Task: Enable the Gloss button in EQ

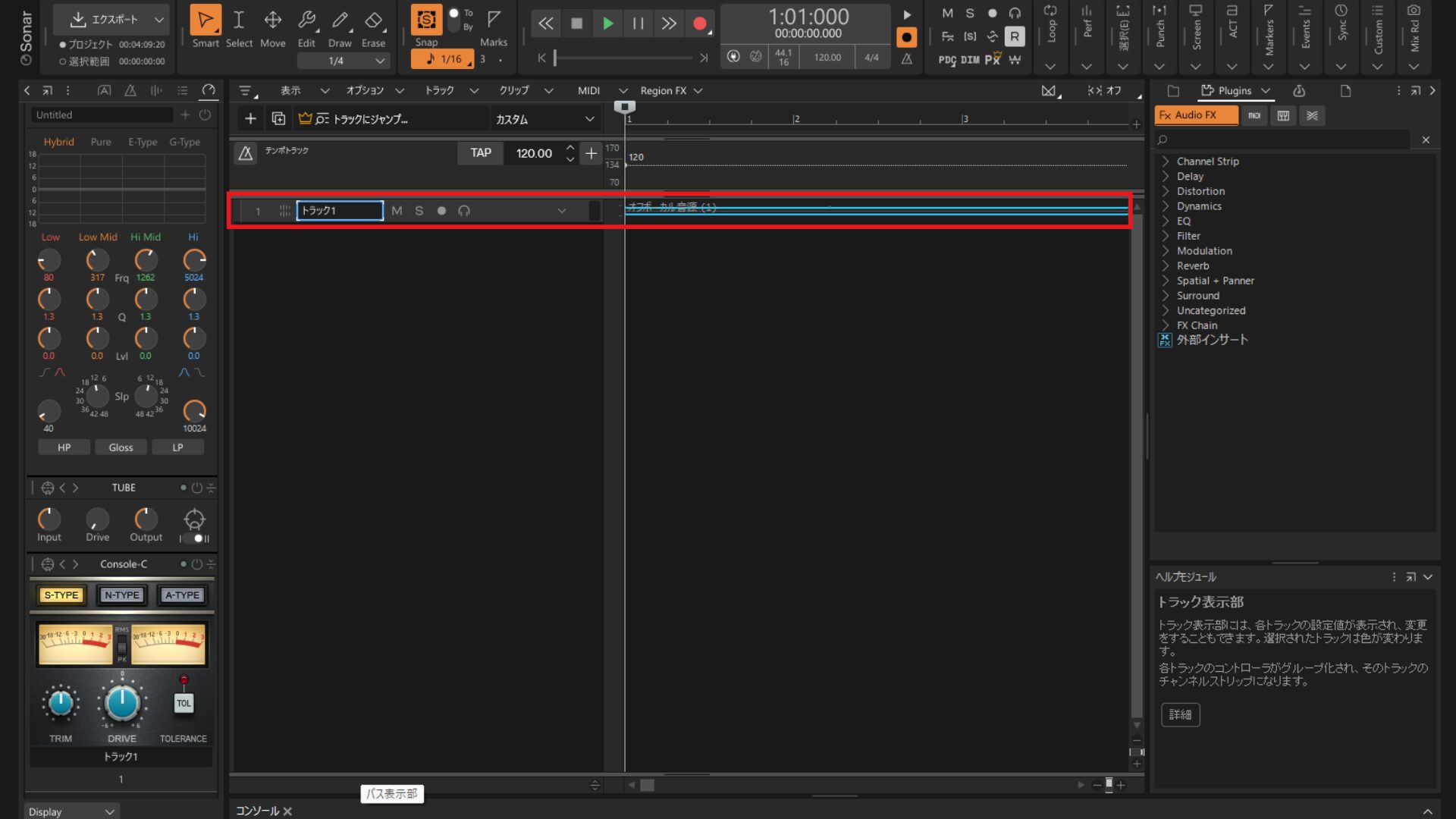Action: (x=121, y=447)
